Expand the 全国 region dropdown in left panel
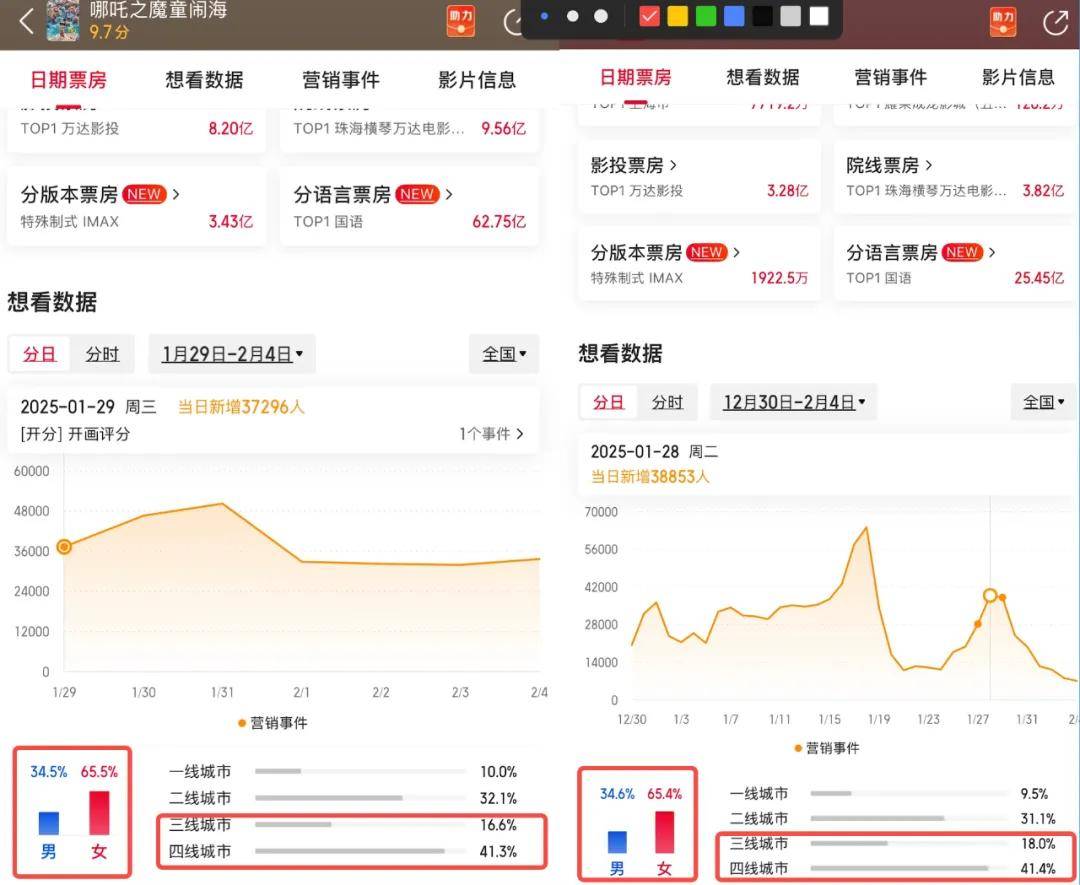The image size is (1080, 885). click(504, 354)
